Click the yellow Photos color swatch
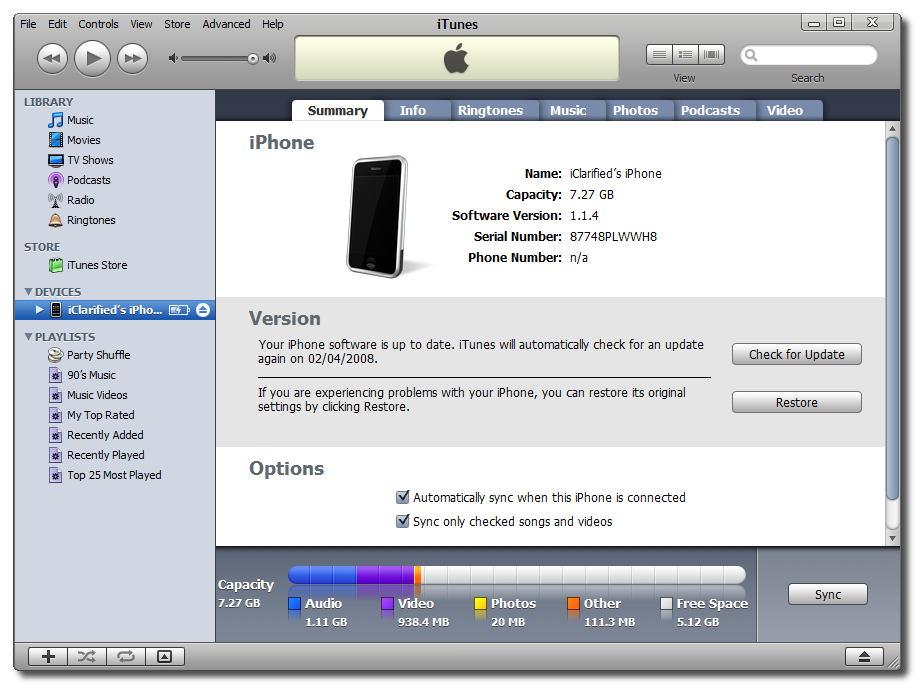The width and height of the screenshot is (916, 685). (480, 603)
